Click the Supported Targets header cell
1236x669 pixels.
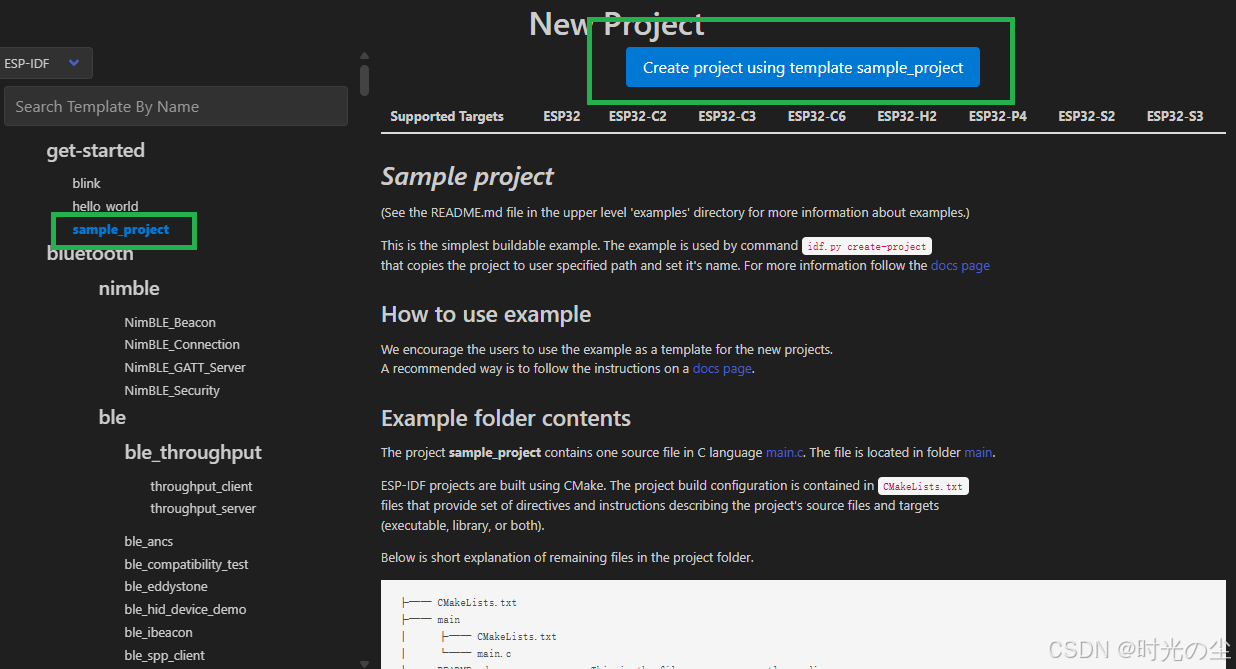point(447,116)
